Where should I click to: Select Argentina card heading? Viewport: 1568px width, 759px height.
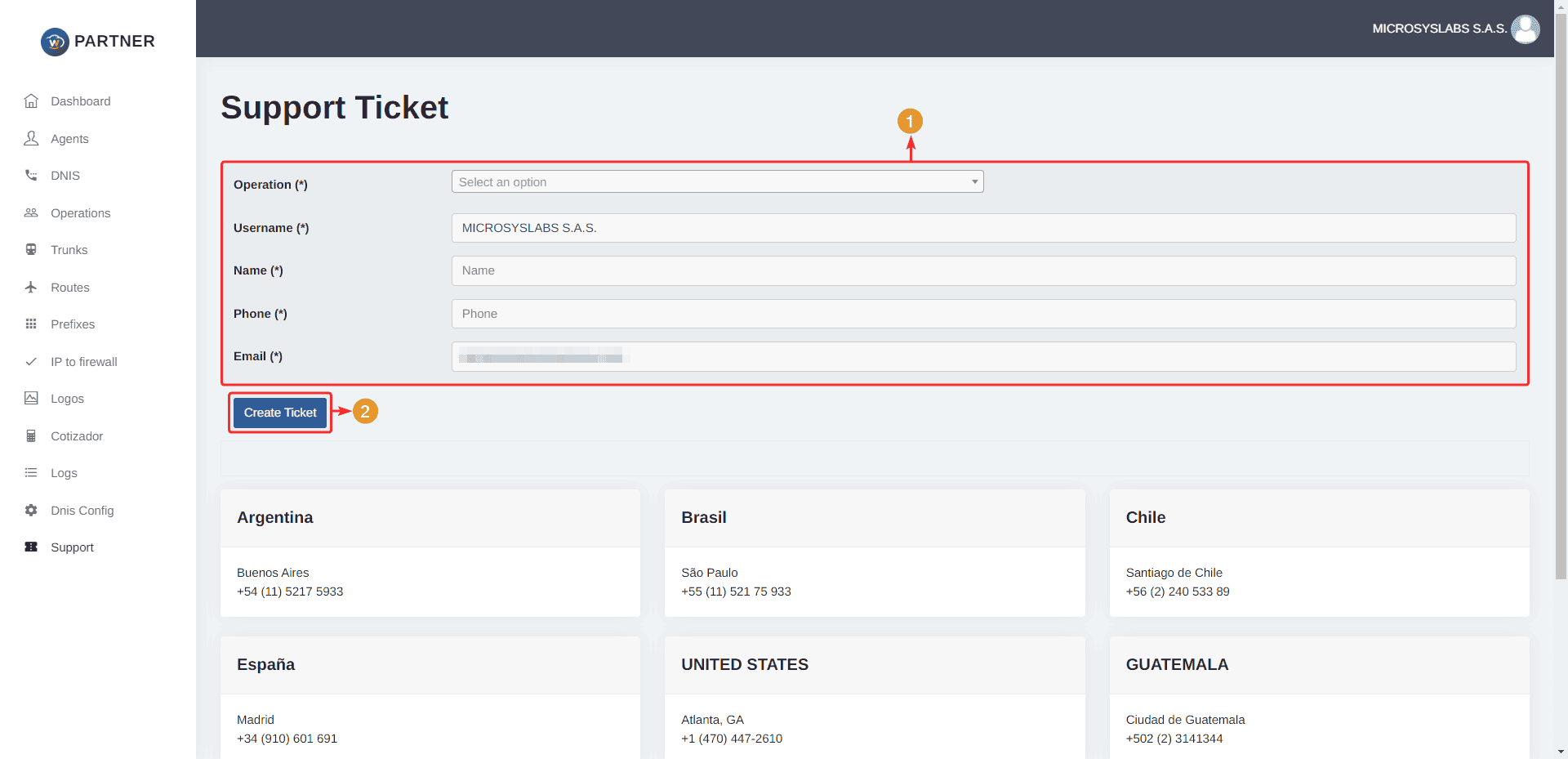pos(275,517)
